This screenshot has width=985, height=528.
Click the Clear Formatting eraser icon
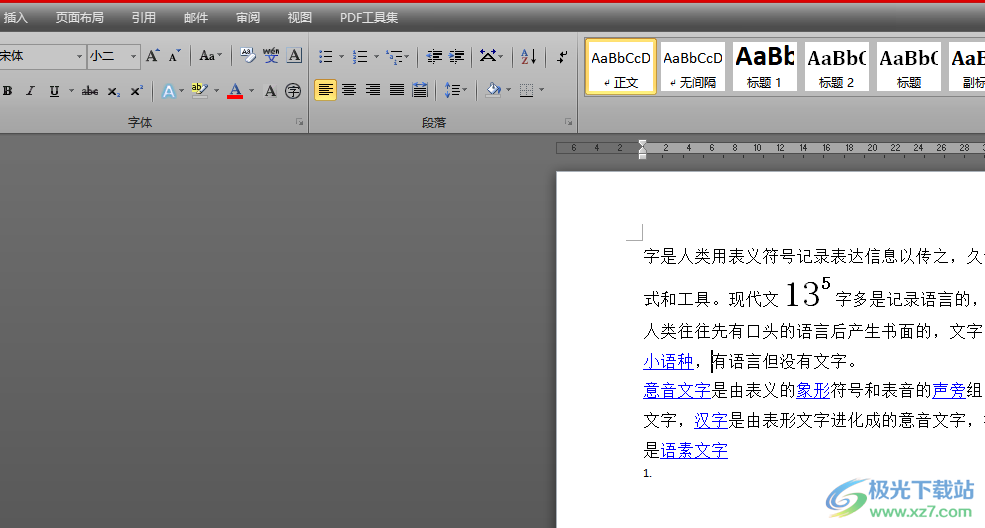tap(248, 56)
